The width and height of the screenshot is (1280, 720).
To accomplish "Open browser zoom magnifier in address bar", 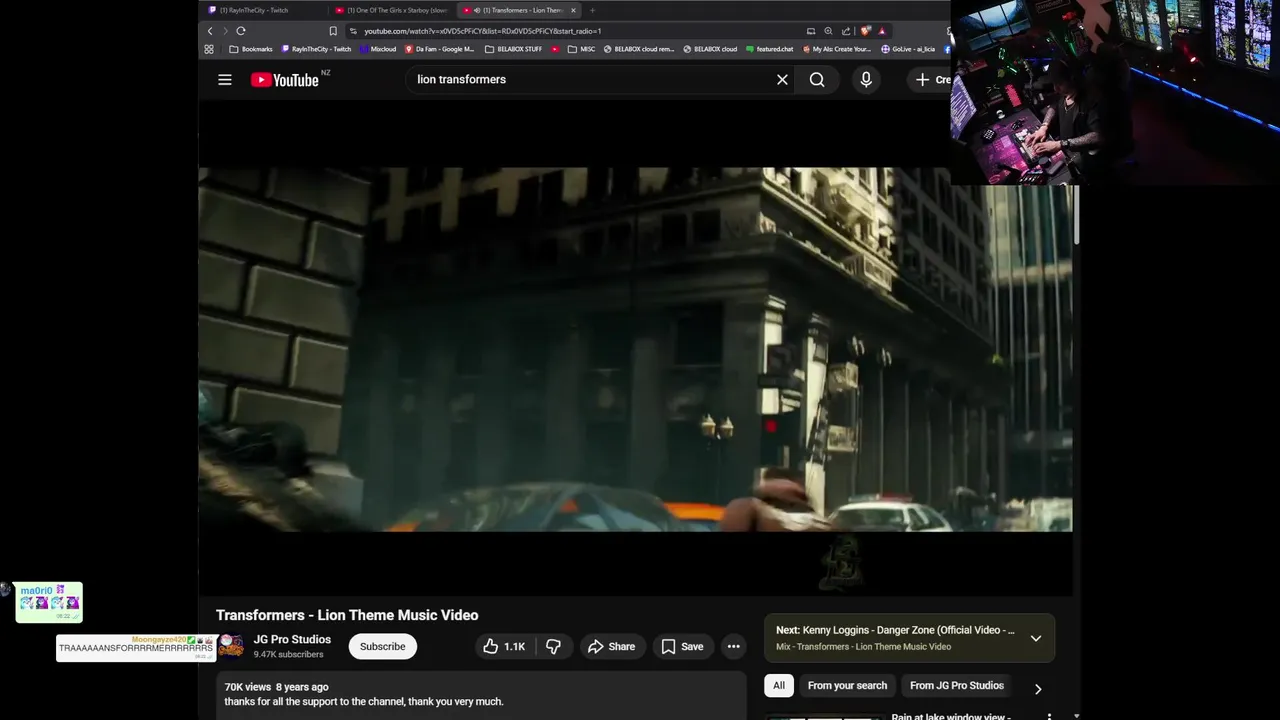I will pyautogui.click(x=828, y=31).
